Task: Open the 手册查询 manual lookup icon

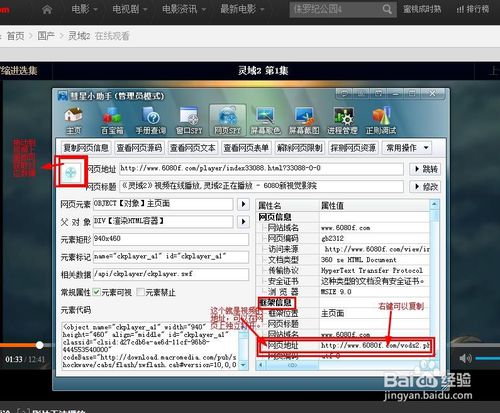Action: click(x=151, y=120)
